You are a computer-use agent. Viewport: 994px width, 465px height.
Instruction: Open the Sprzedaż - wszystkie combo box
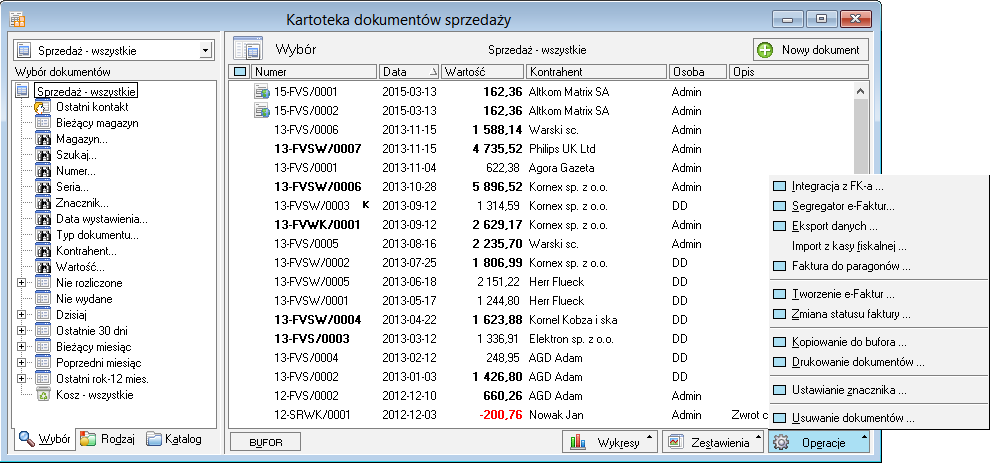pos(204,51)
